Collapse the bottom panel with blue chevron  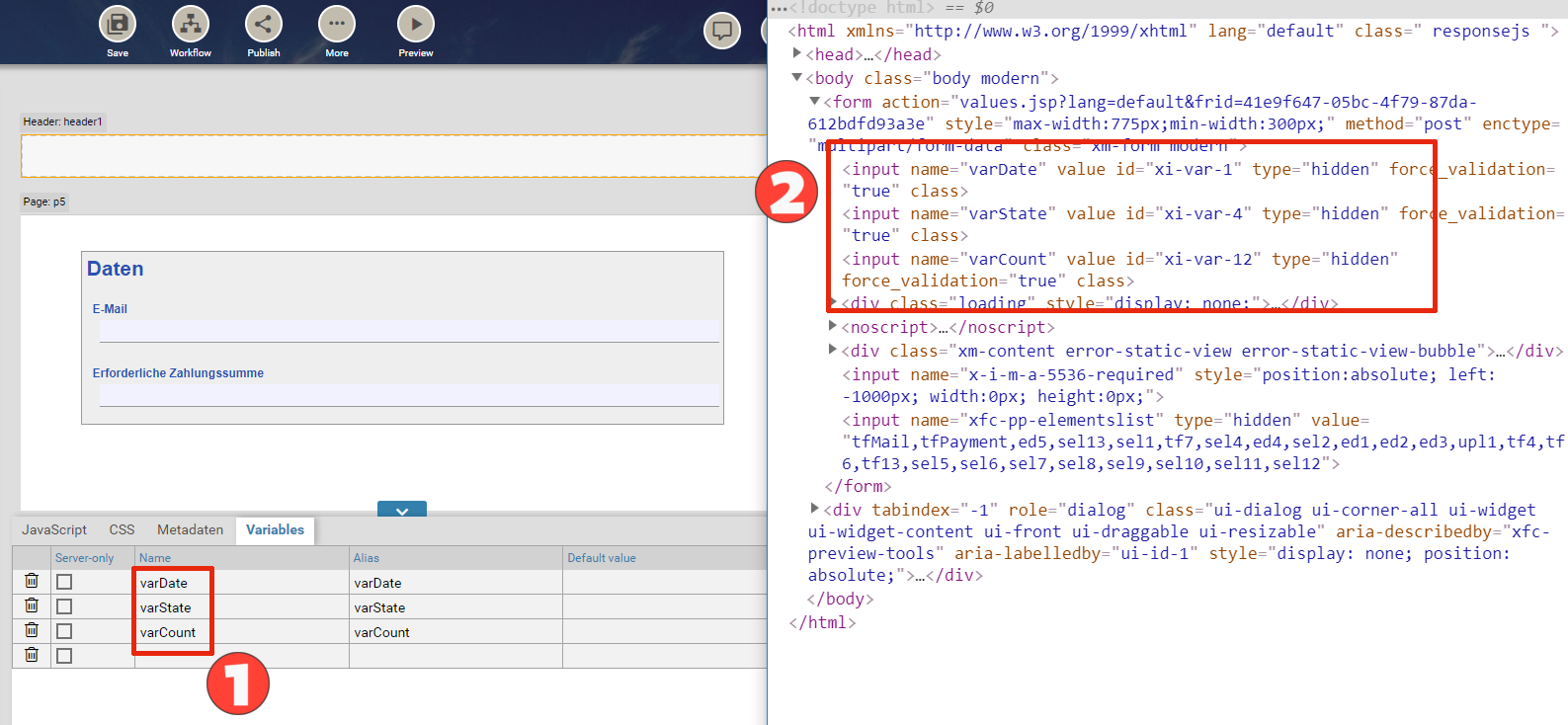[402, 510]
